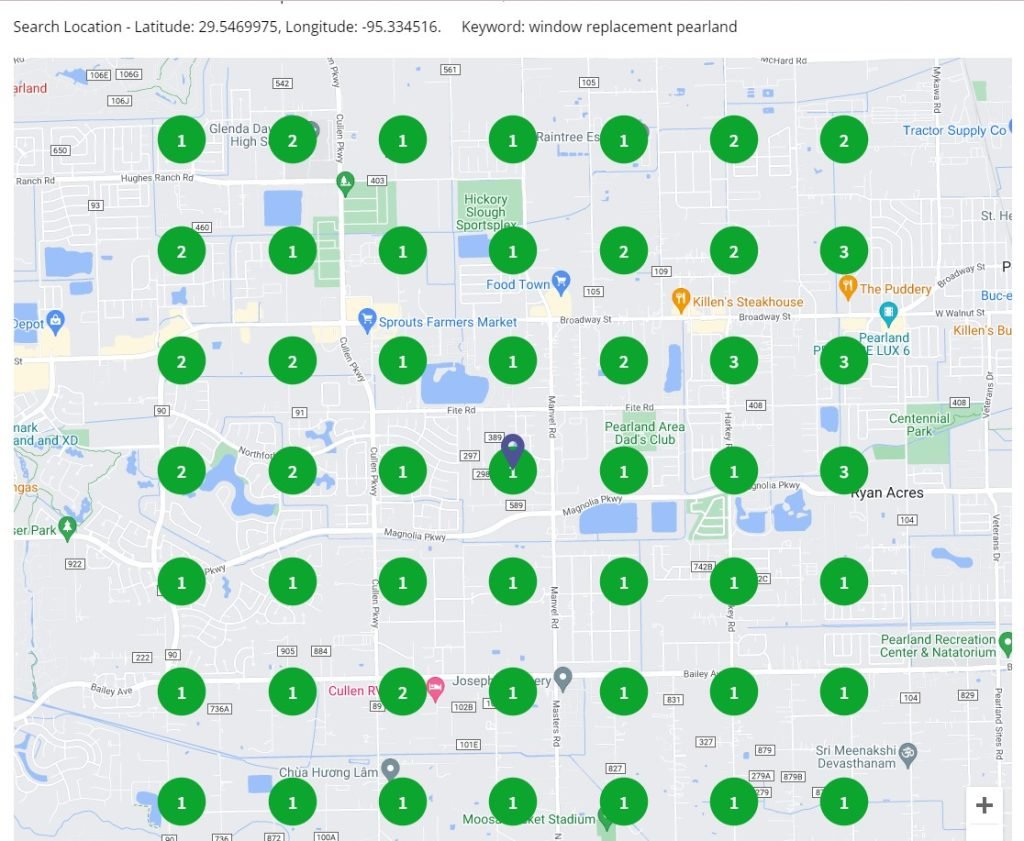This screenshot has height=841, width=1024.
Task: Open the gray pin above Chùa Hương Lâm
Action: click(x=391, y=768)
